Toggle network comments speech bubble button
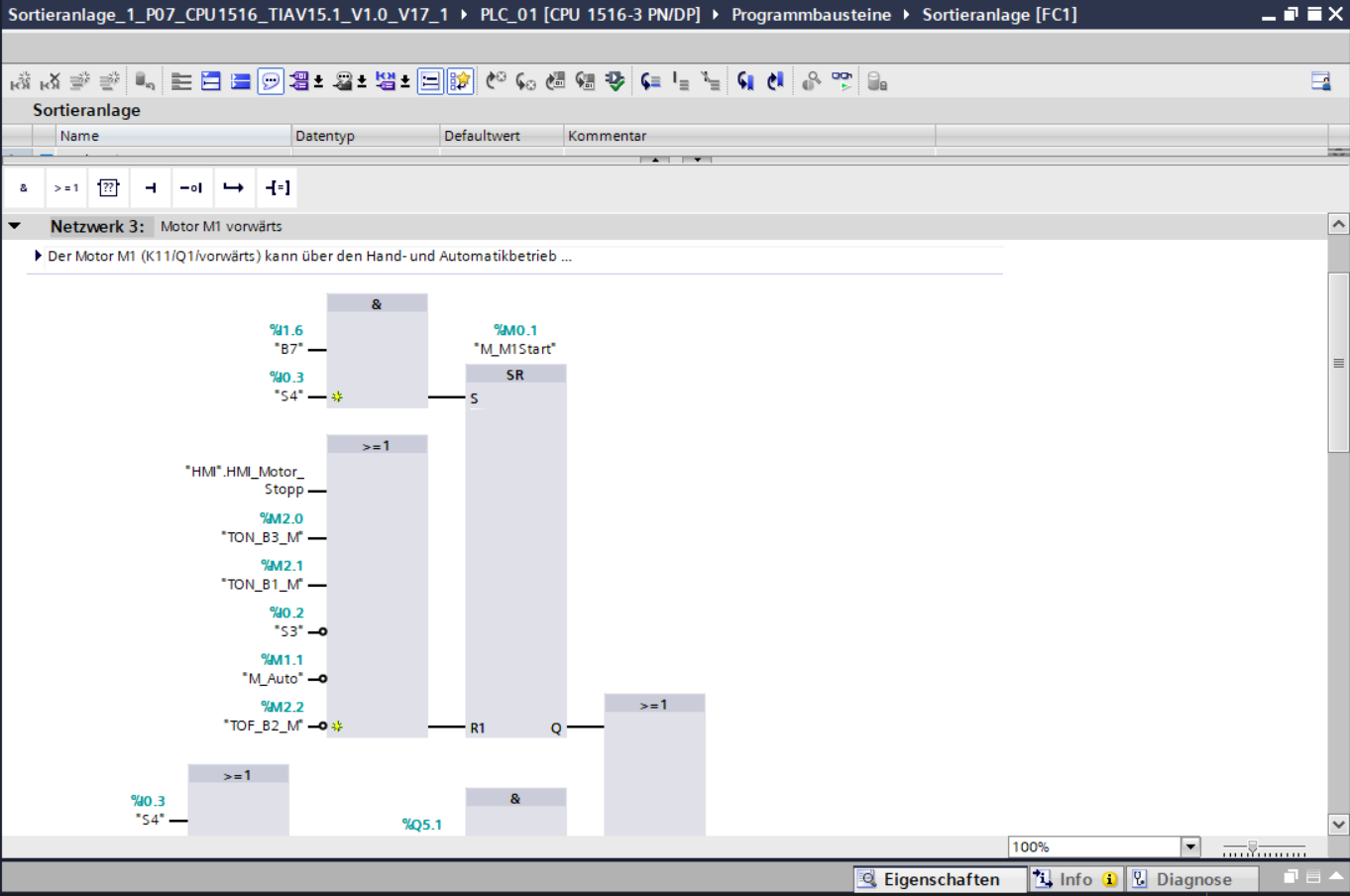Screen dimensions: 1350x896 271,81
